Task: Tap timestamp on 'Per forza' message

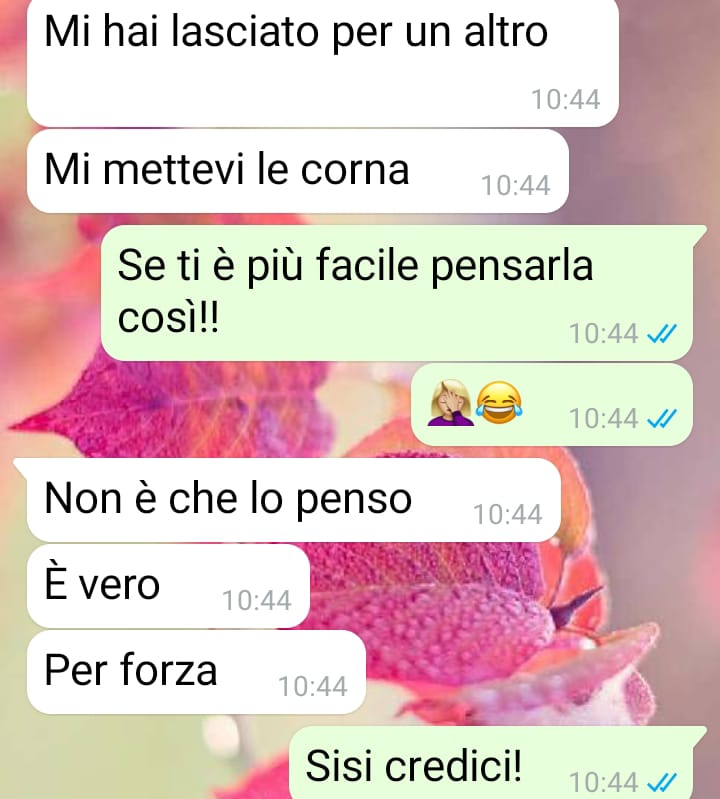Action: pyautogui.click(x=313, y=686)
